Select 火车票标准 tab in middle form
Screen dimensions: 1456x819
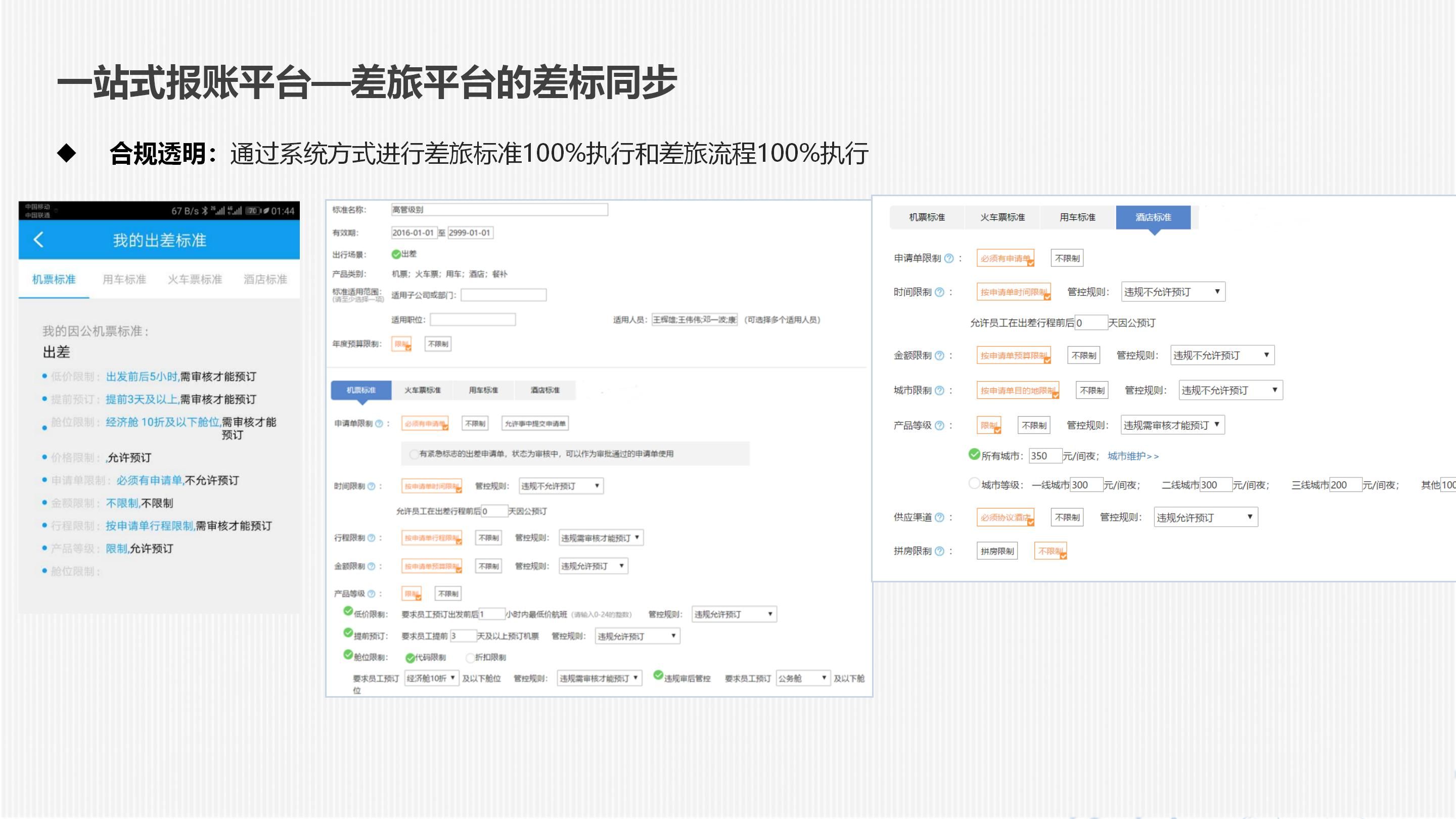tap(422, 390)
